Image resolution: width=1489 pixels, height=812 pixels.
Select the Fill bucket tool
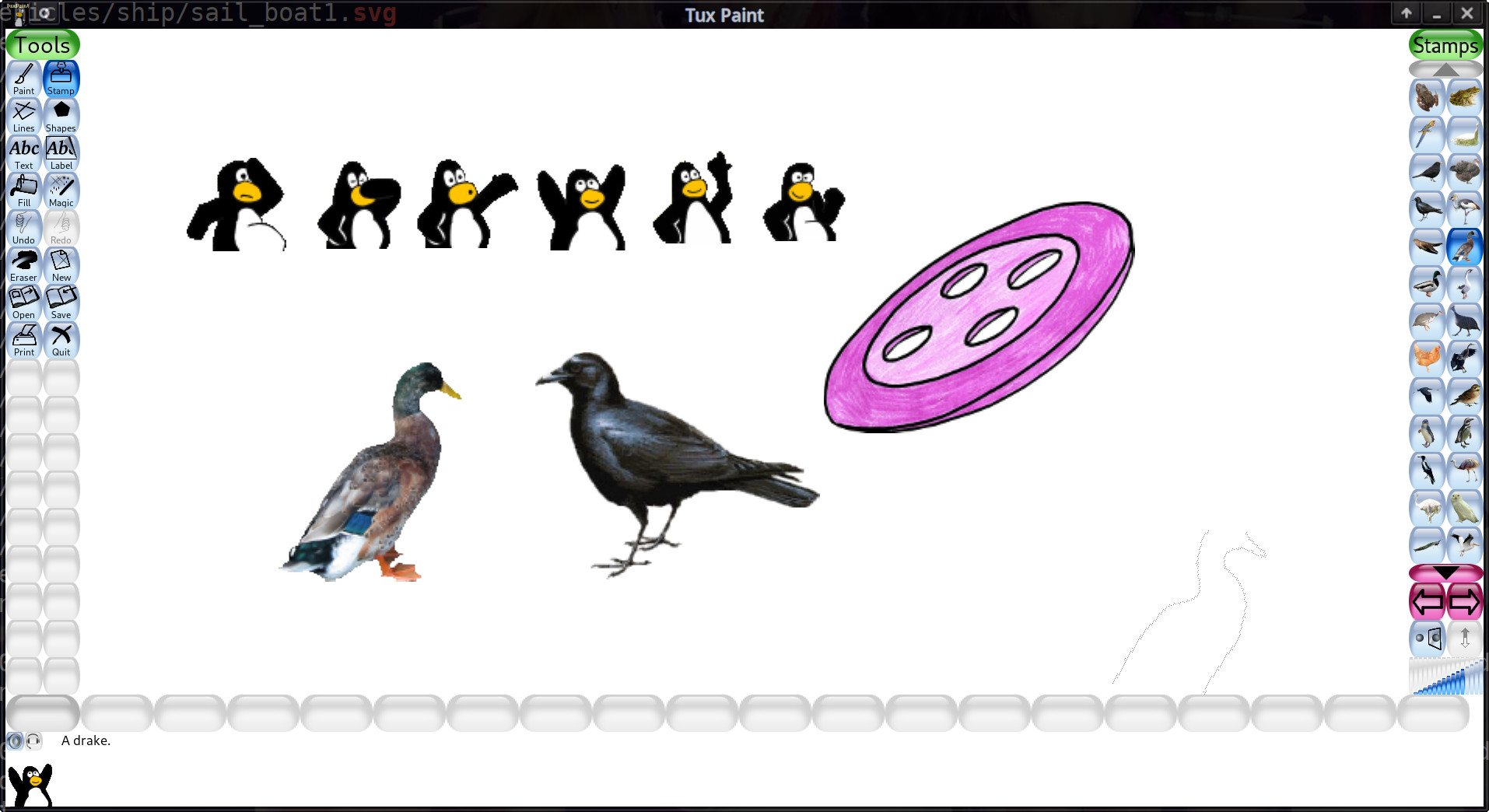click(24, 191)
